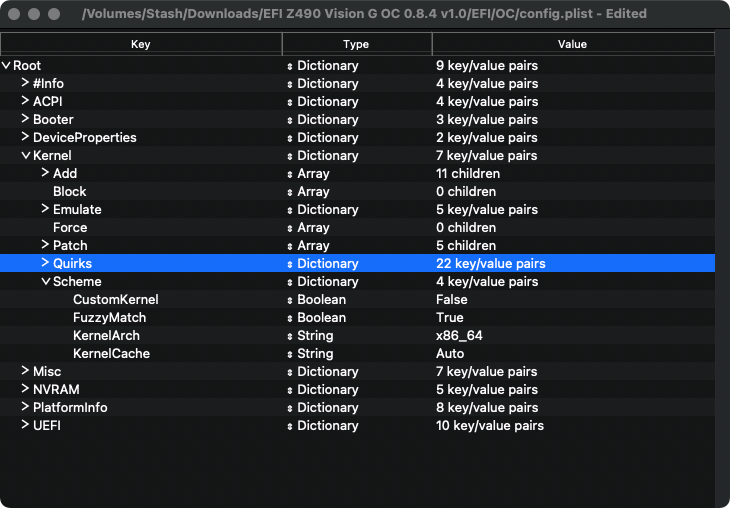Select the KernelCache key
The image size is (730, 508).
[111, 353]
